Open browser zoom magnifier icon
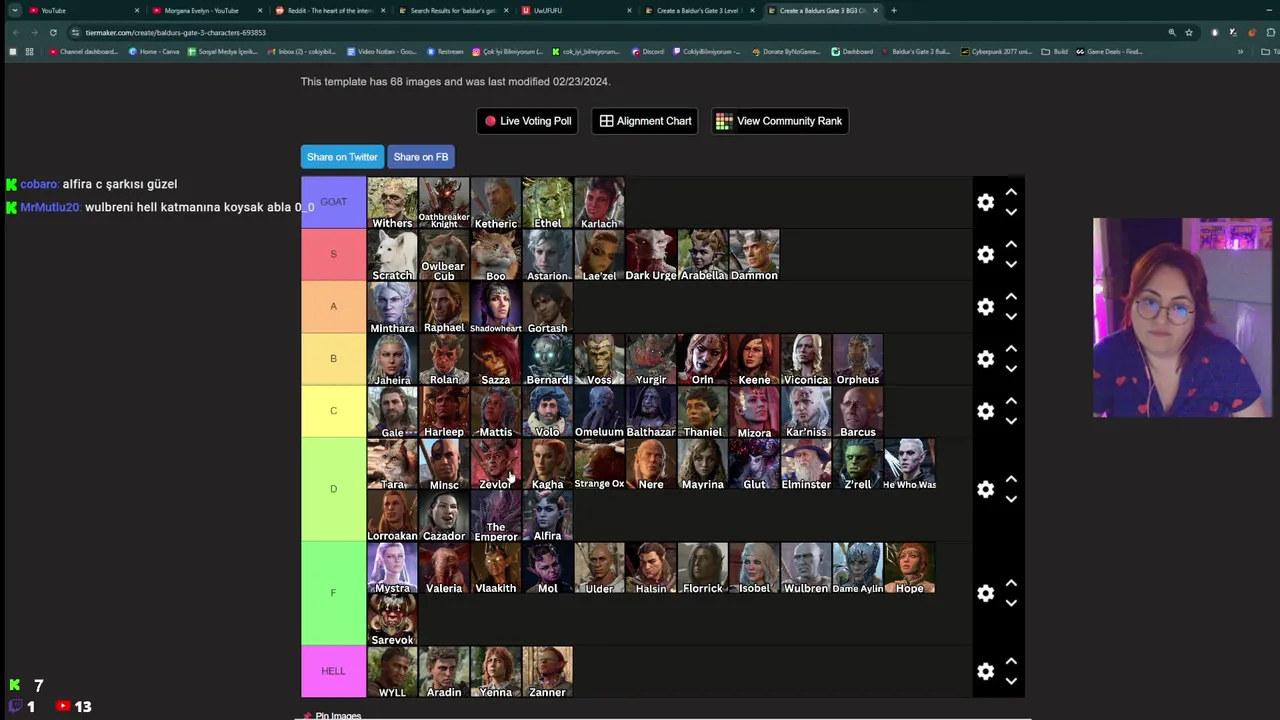Screen dimensions: 1280x720 click(1172, 32)
